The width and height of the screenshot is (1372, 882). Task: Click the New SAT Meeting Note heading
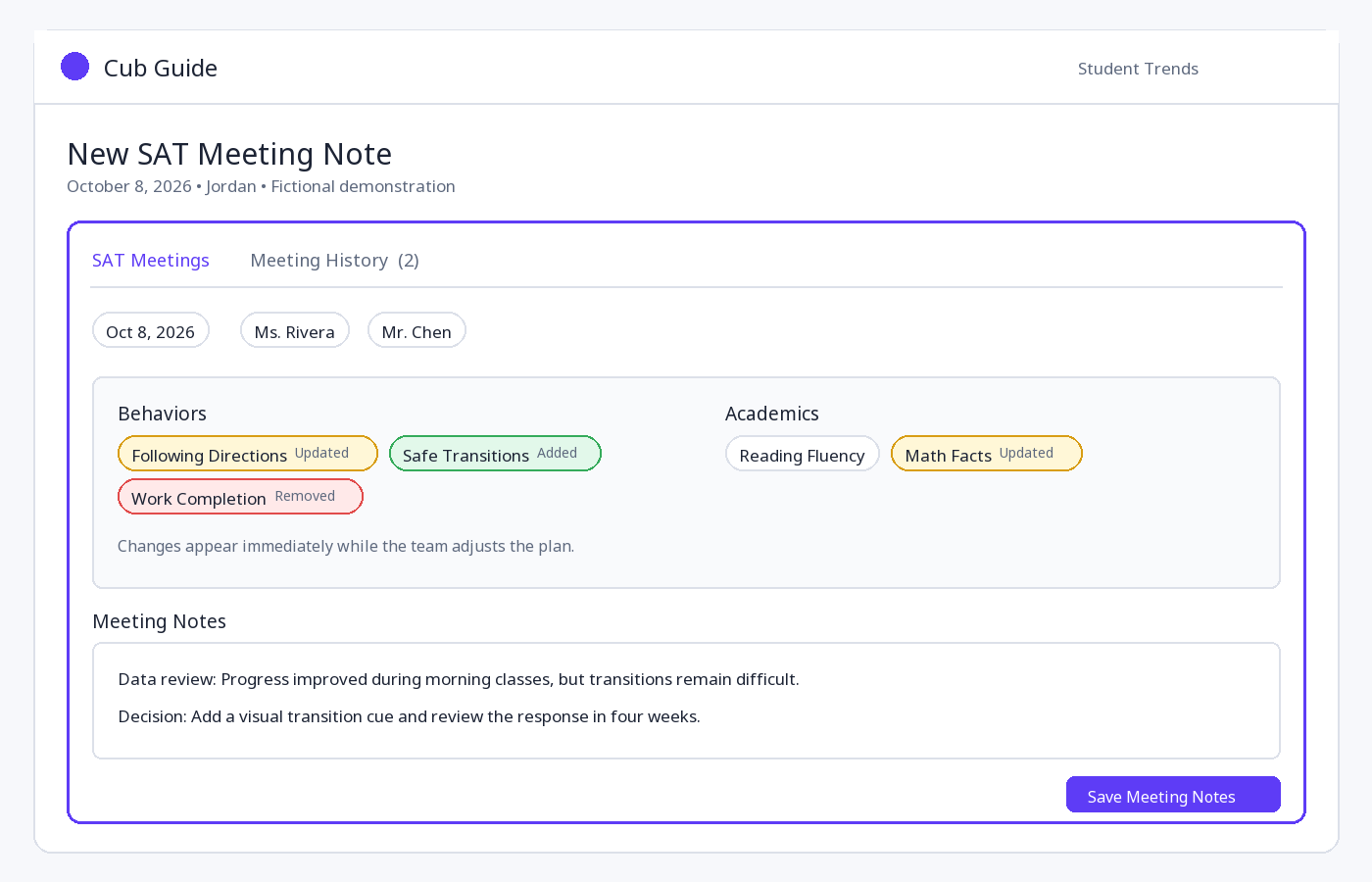click(229, 154)
